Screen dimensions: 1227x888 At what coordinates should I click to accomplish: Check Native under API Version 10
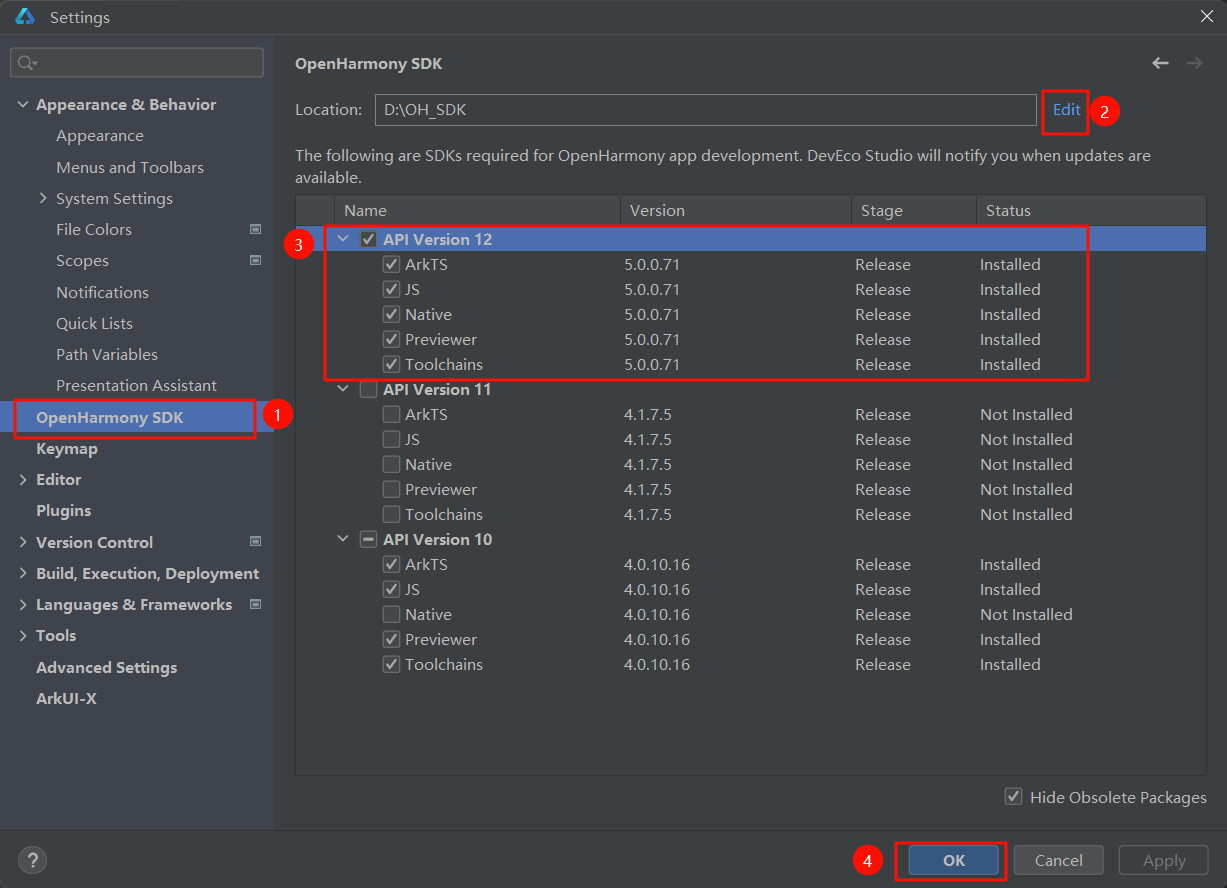point(391,615)
